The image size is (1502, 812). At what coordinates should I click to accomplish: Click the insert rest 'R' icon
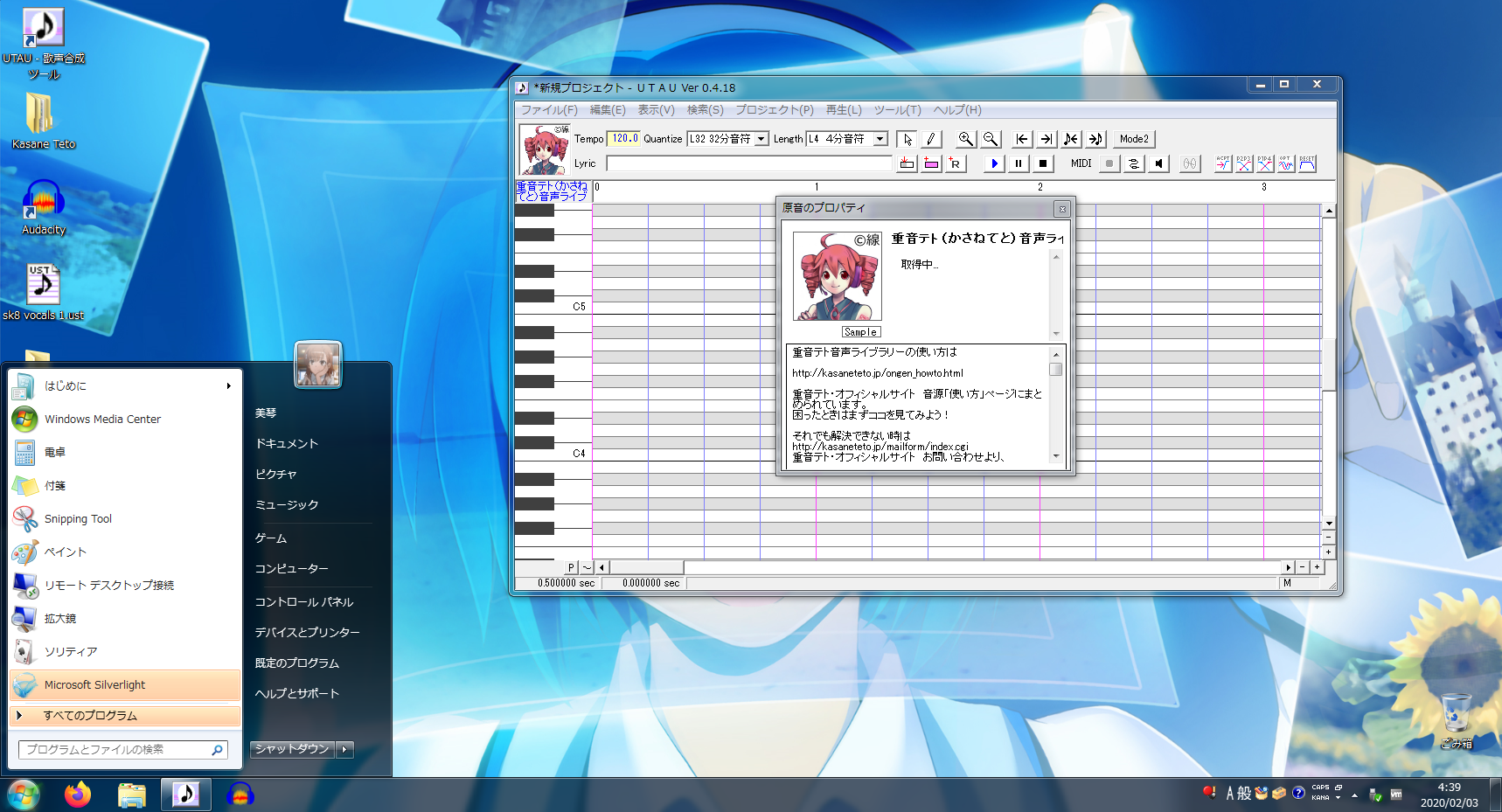pos(956,163)
